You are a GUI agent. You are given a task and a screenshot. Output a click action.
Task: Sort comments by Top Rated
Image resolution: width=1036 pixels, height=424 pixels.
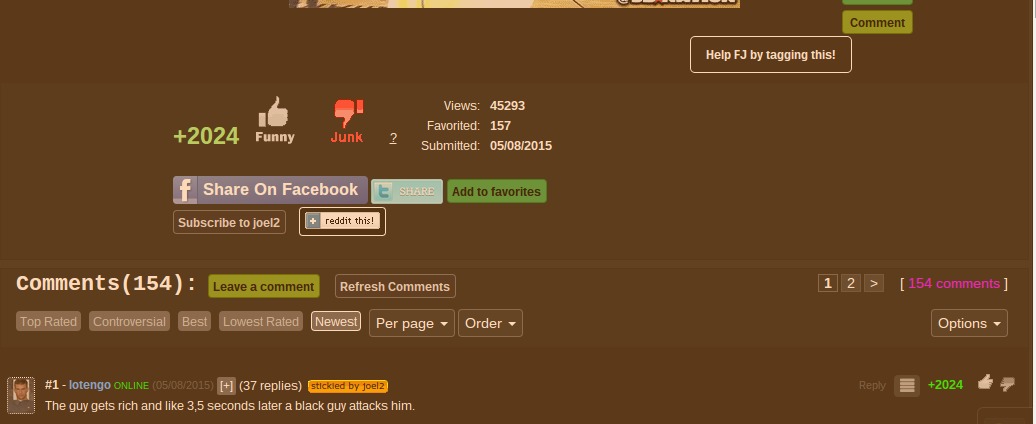pos(48,321)
